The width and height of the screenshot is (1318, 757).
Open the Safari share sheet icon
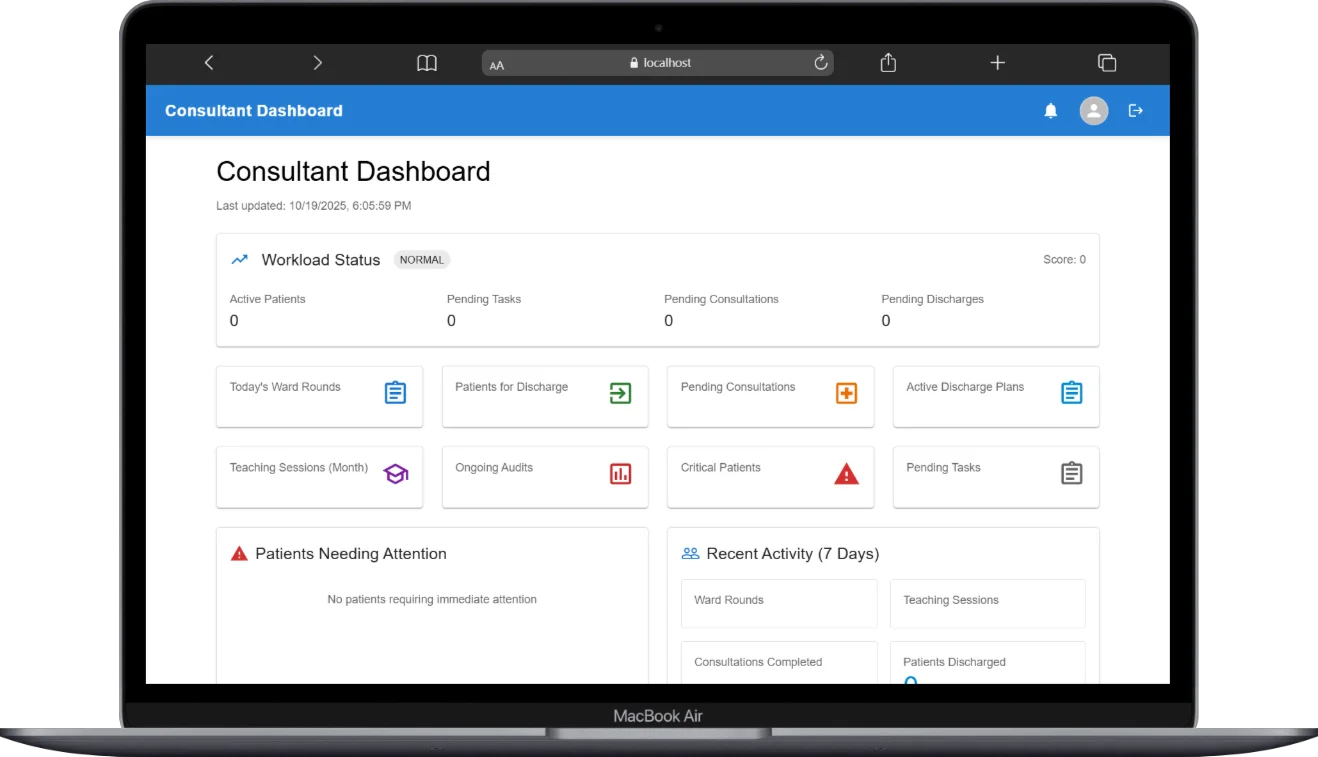click(887, 62)
